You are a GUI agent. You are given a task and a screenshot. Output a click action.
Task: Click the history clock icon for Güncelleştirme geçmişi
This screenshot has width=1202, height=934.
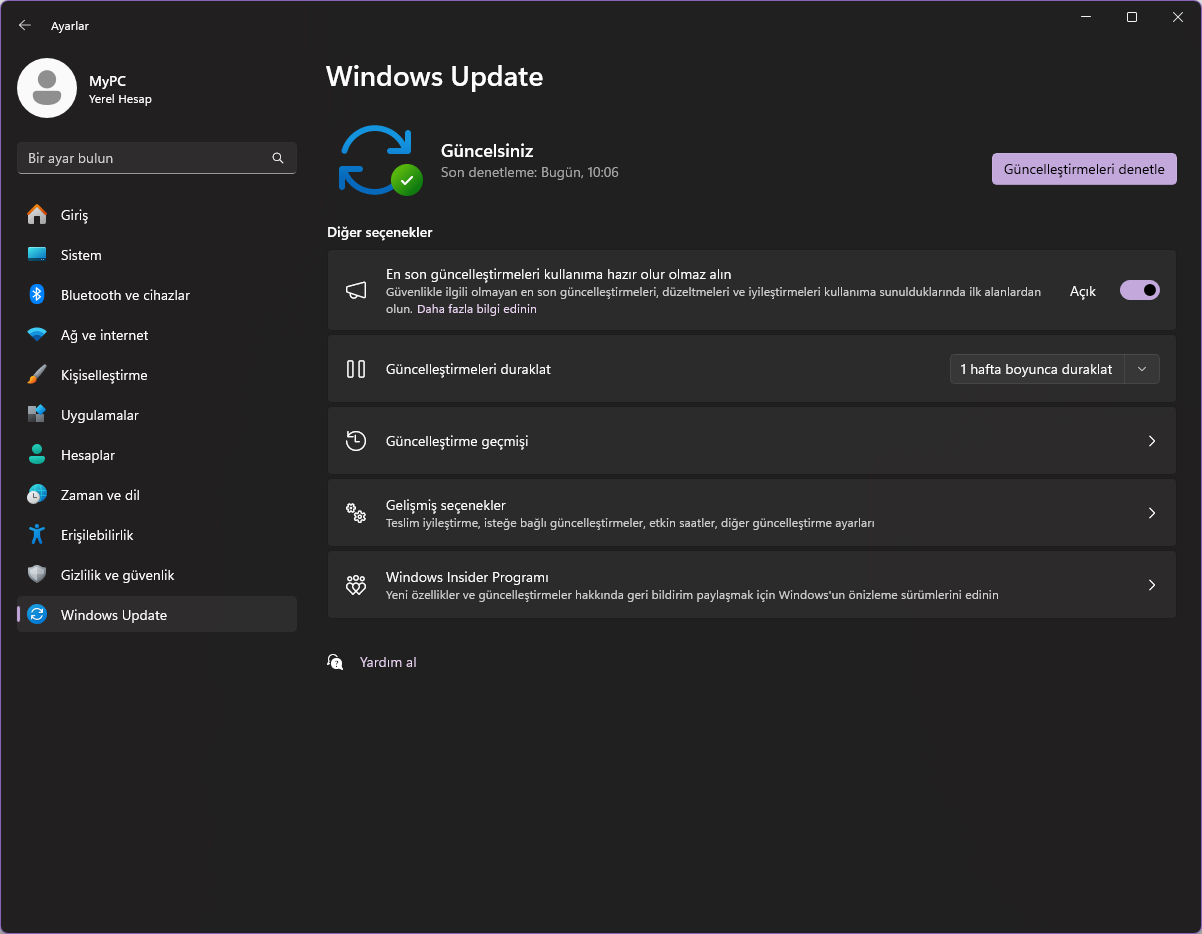tap(356, 441)
